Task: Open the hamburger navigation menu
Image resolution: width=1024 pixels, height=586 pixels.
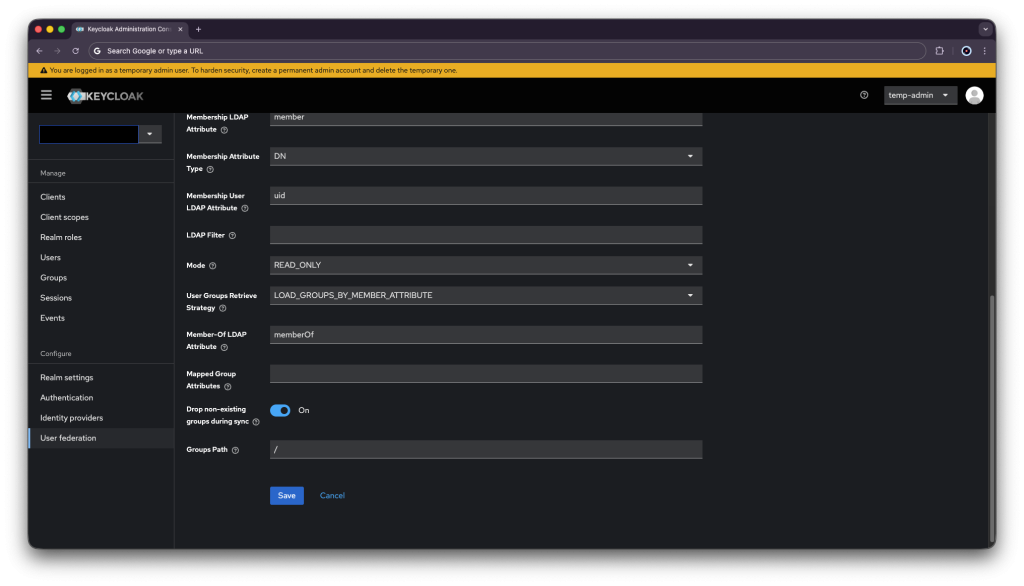Action: (46, 95)
